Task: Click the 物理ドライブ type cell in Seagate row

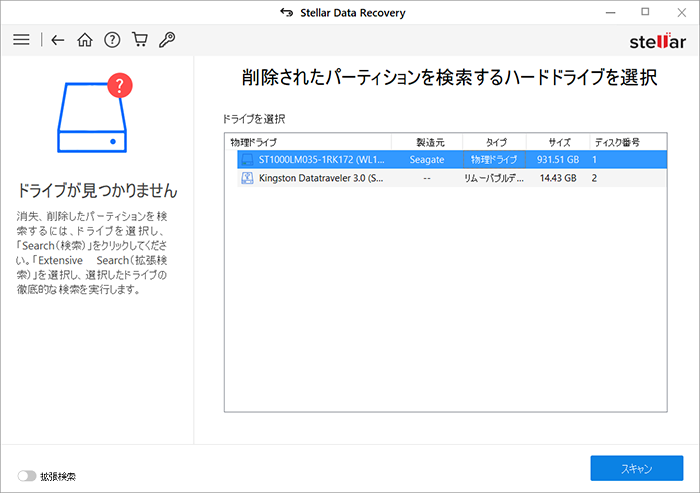Action: (x=494, y=160)
